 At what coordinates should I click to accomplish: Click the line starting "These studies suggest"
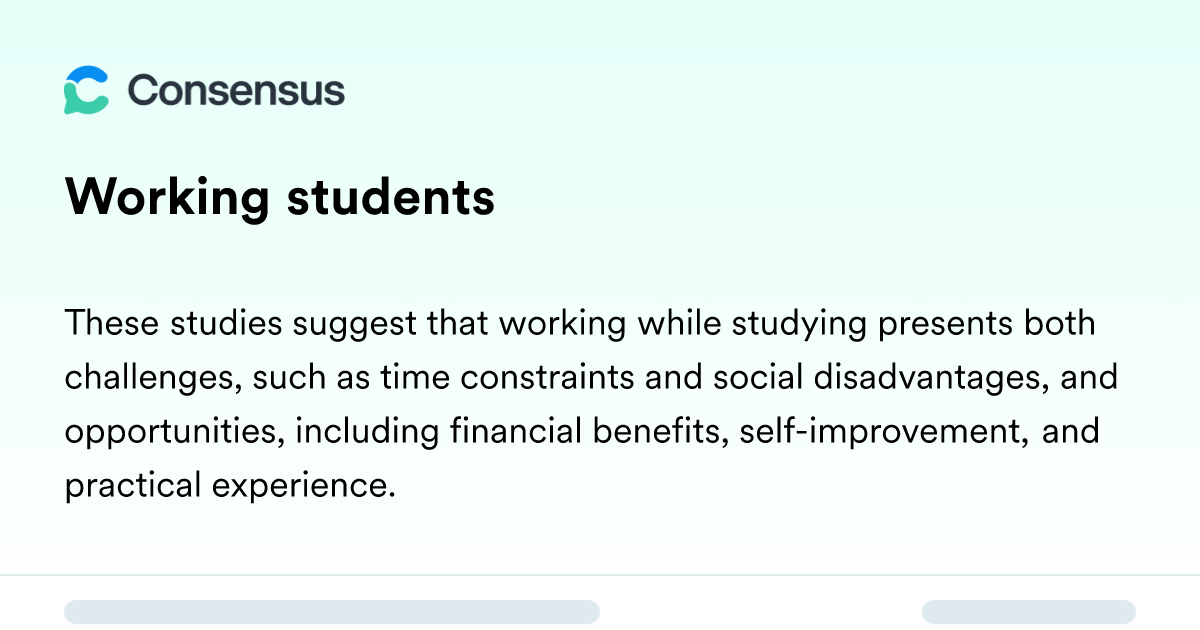(580, 324)
